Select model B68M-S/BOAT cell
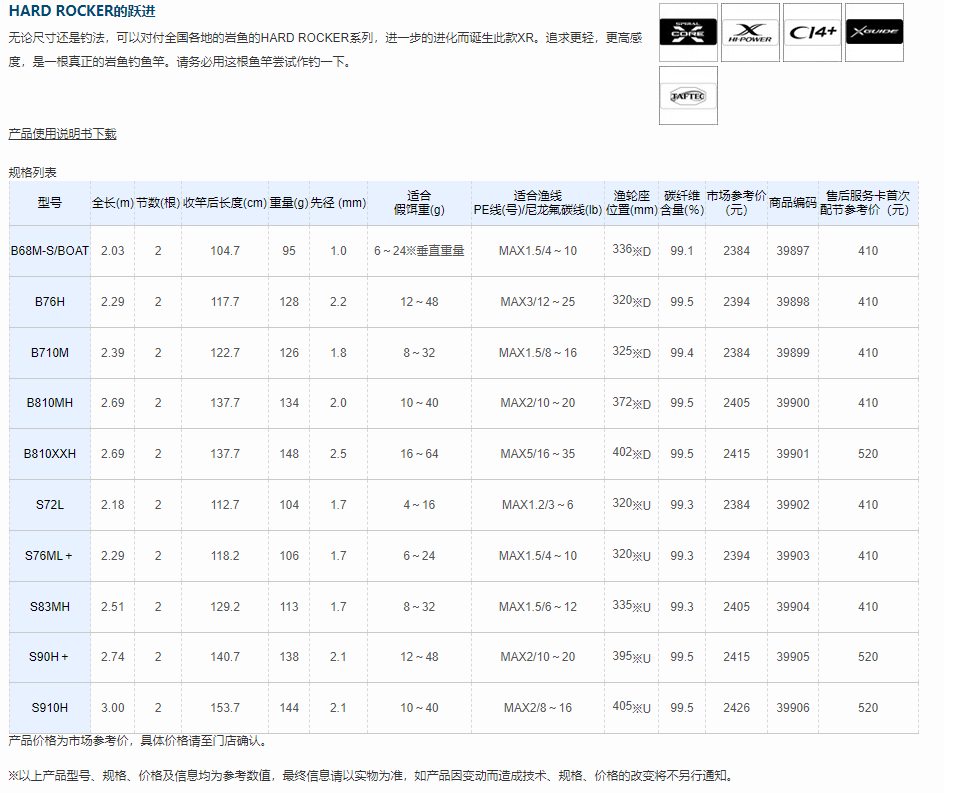Viewport: 961px width, 793px height. coord(50,251)
